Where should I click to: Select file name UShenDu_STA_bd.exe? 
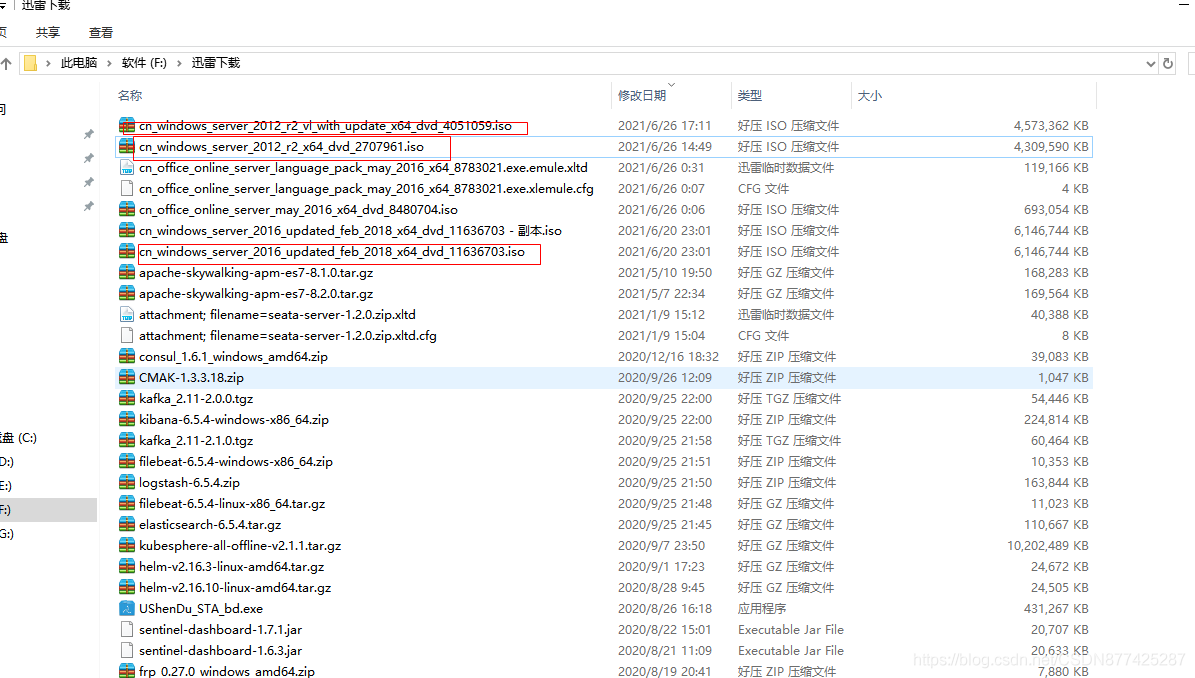click(x=201, y=609)
